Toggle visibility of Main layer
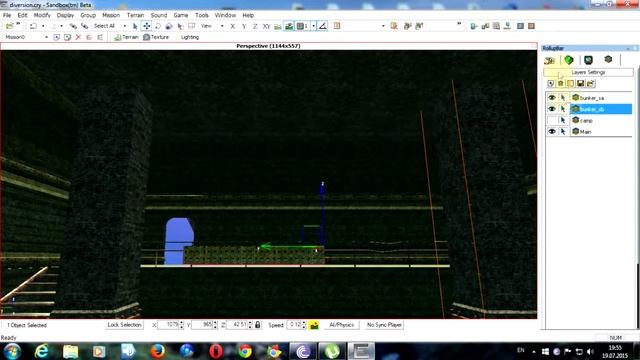This screenshot has height=360, width=640. tap(552, 131)
